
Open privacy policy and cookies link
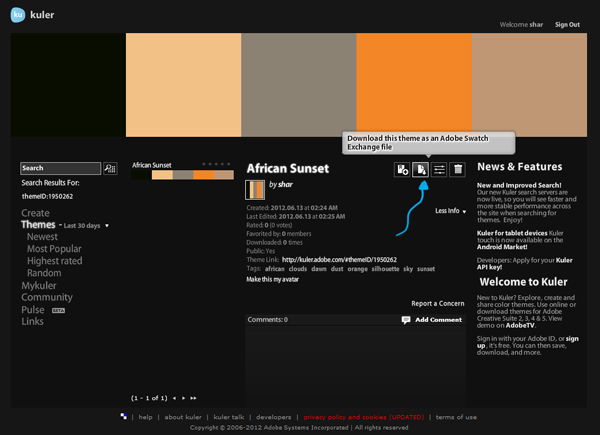[364, 417]
